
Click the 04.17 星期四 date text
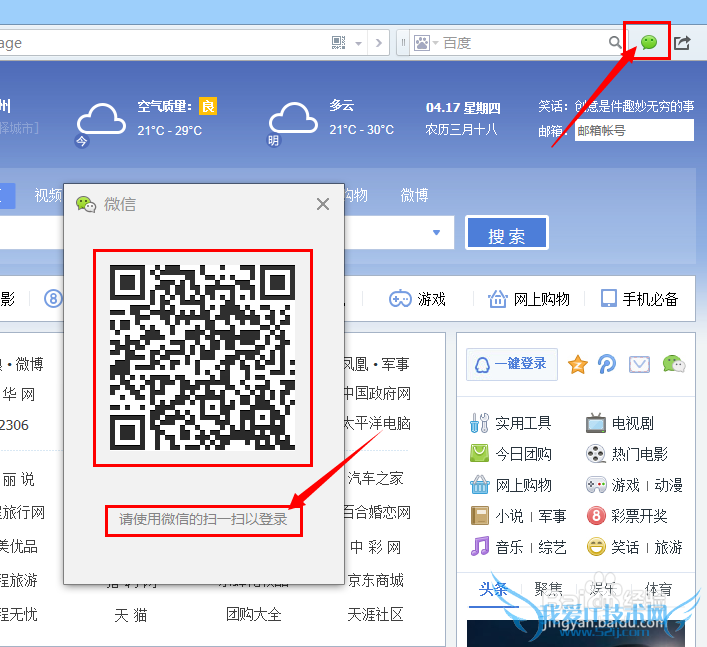[x=463, y=108]
